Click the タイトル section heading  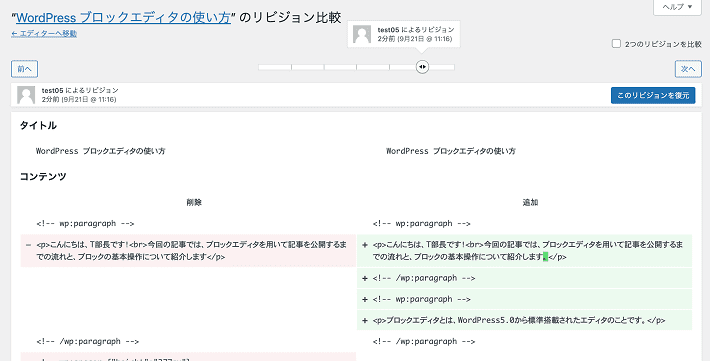[x=38, y=125]
